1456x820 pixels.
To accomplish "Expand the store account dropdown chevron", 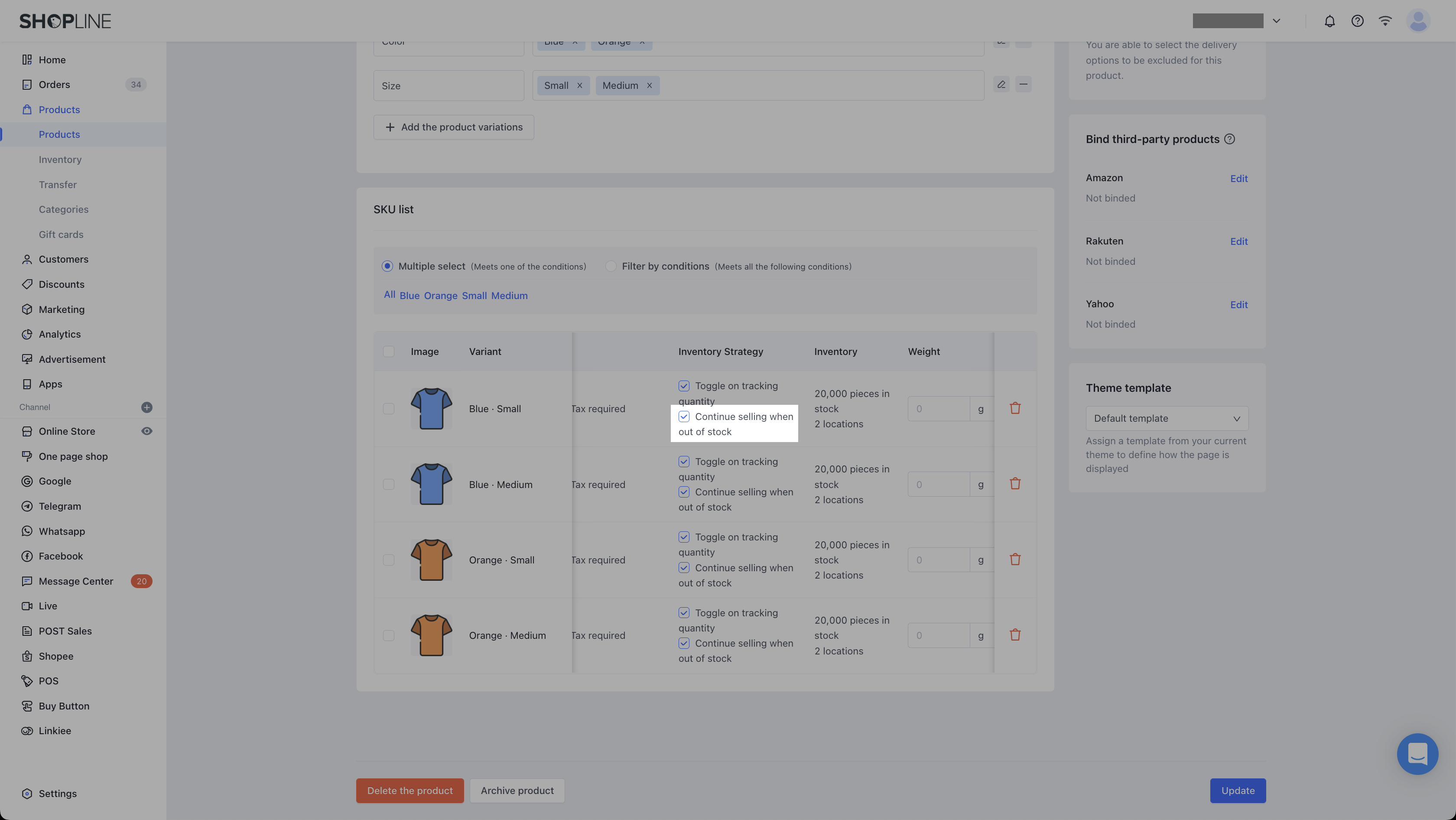I will coord(1276,21).
